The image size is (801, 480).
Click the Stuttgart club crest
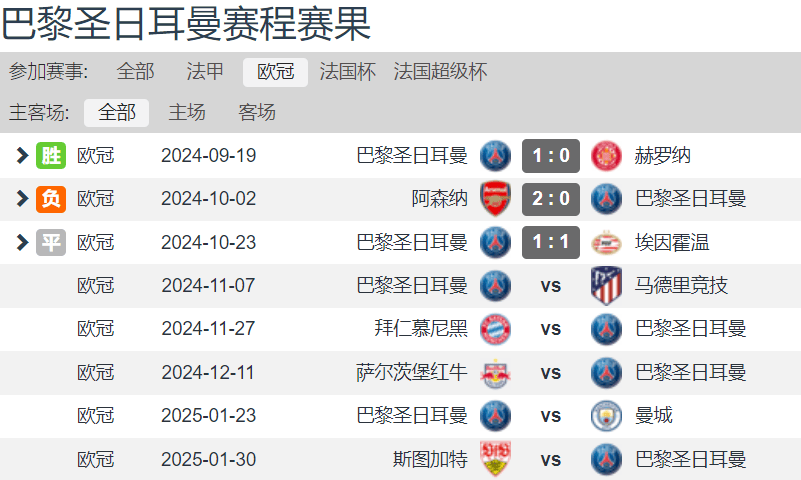point(495,459)
